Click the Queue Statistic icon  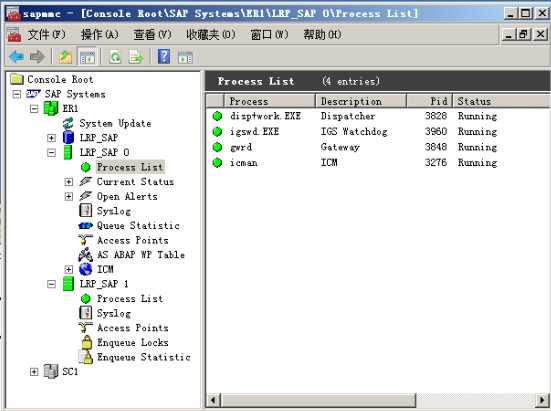[85, 225]
